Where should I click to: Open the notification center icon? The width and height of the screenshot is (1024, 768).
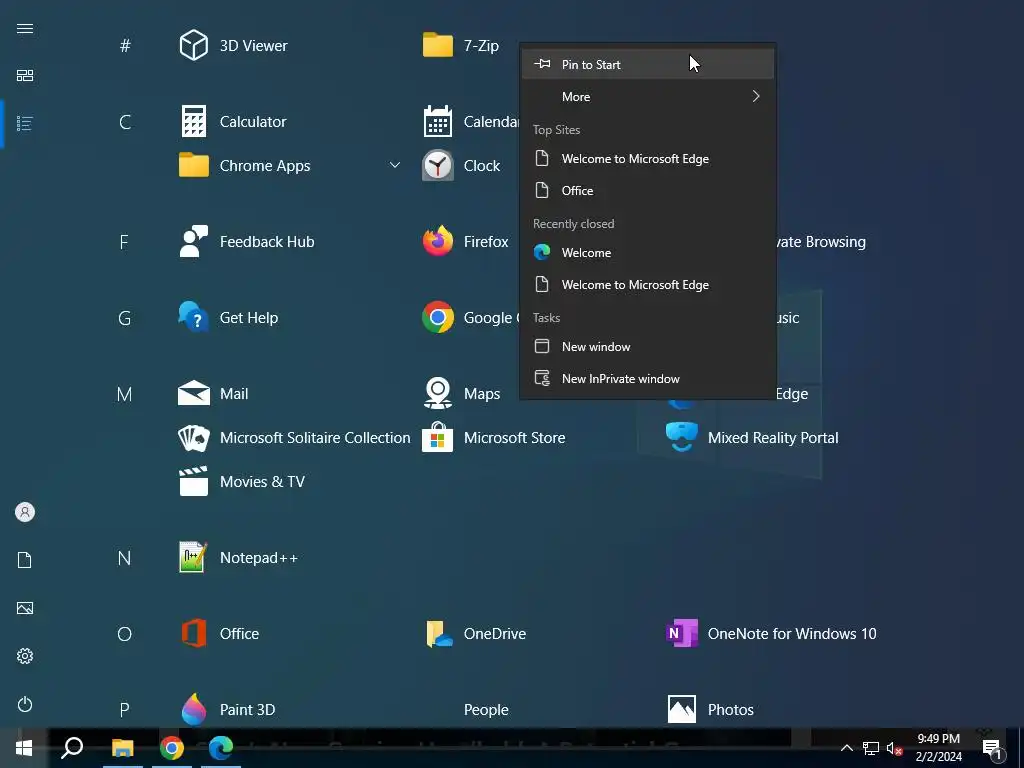(x=992, y=749)
